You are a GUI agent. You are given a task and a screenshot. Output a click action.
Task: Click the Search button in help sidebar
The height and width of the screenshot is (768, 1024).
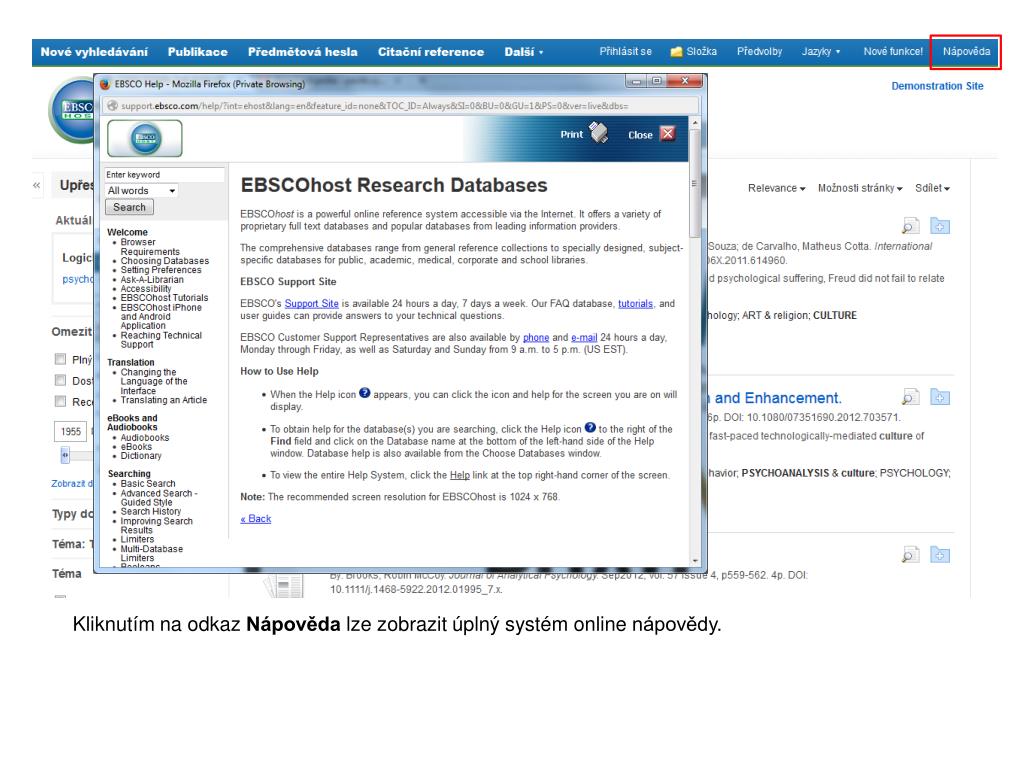(x=129, y=207)
